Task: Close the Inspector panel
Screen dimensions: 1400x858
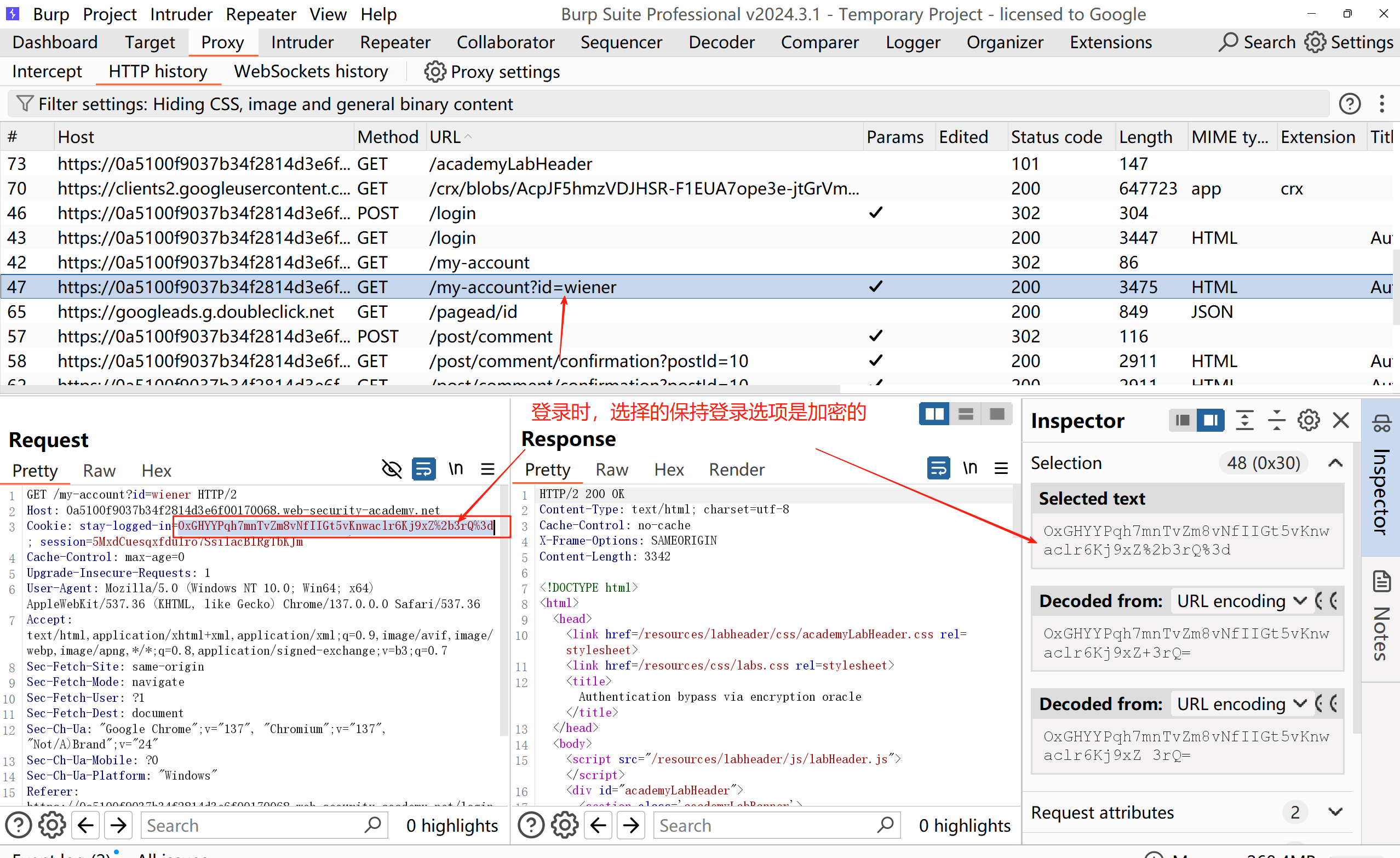Action: [x=1341, y=420]
